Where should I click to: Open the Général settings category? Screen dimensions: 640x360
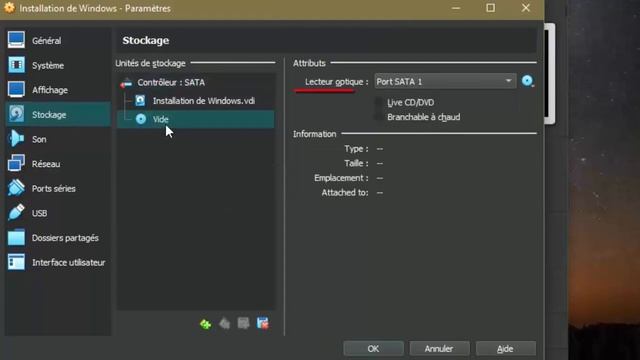click(x=57, y=41)
